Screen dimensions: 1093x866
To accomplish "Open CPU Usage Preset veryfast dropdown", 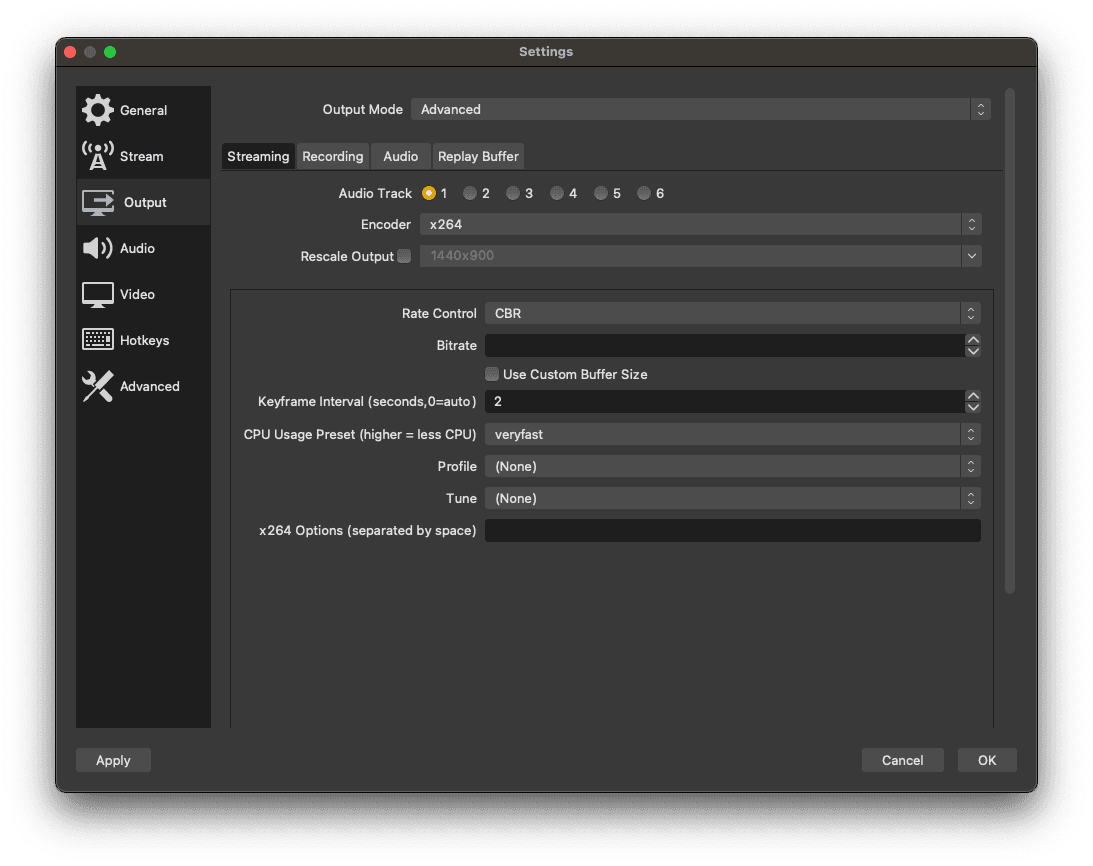I will click(733, 434).
